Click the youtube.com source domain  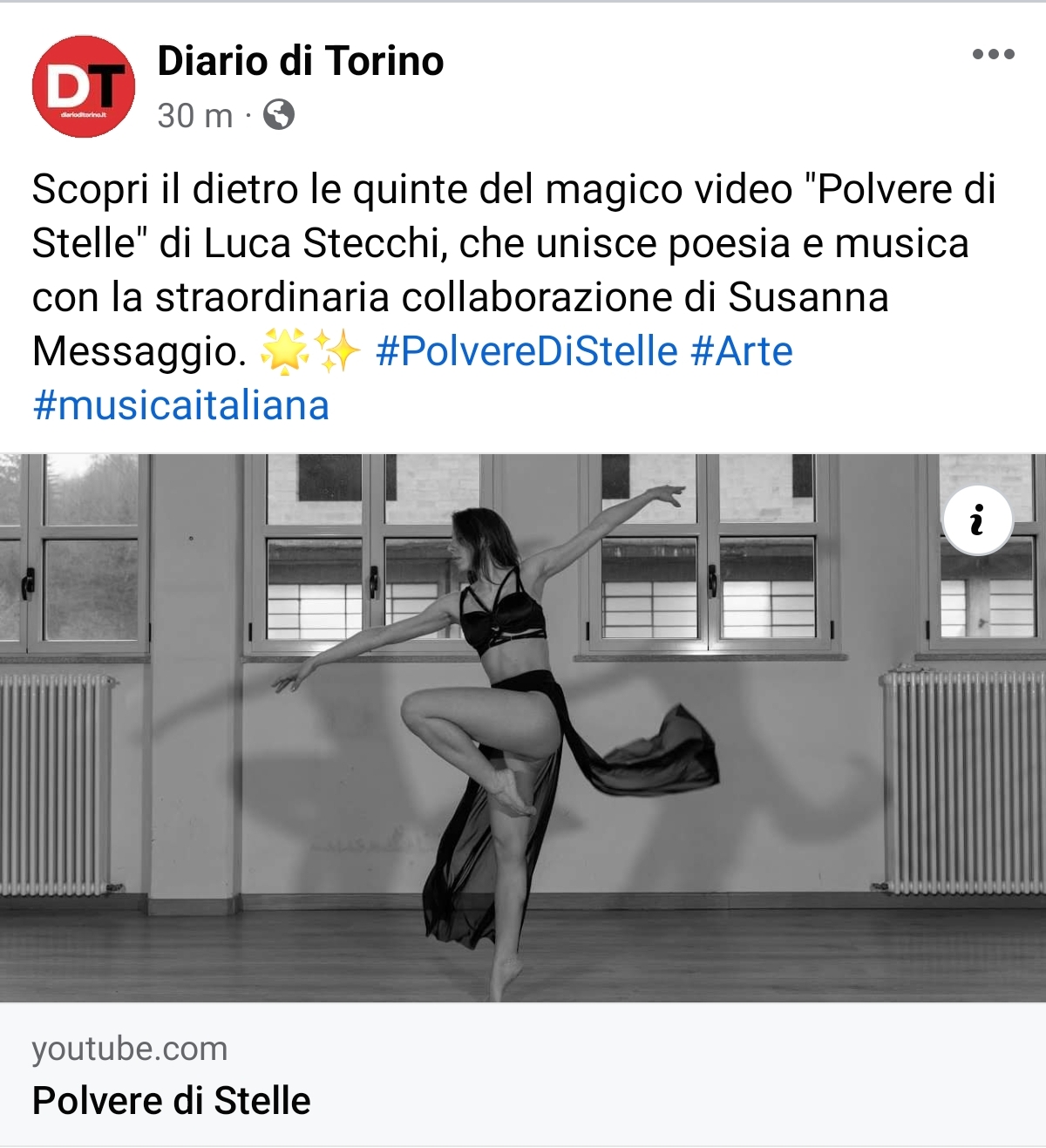(130, 1049)
